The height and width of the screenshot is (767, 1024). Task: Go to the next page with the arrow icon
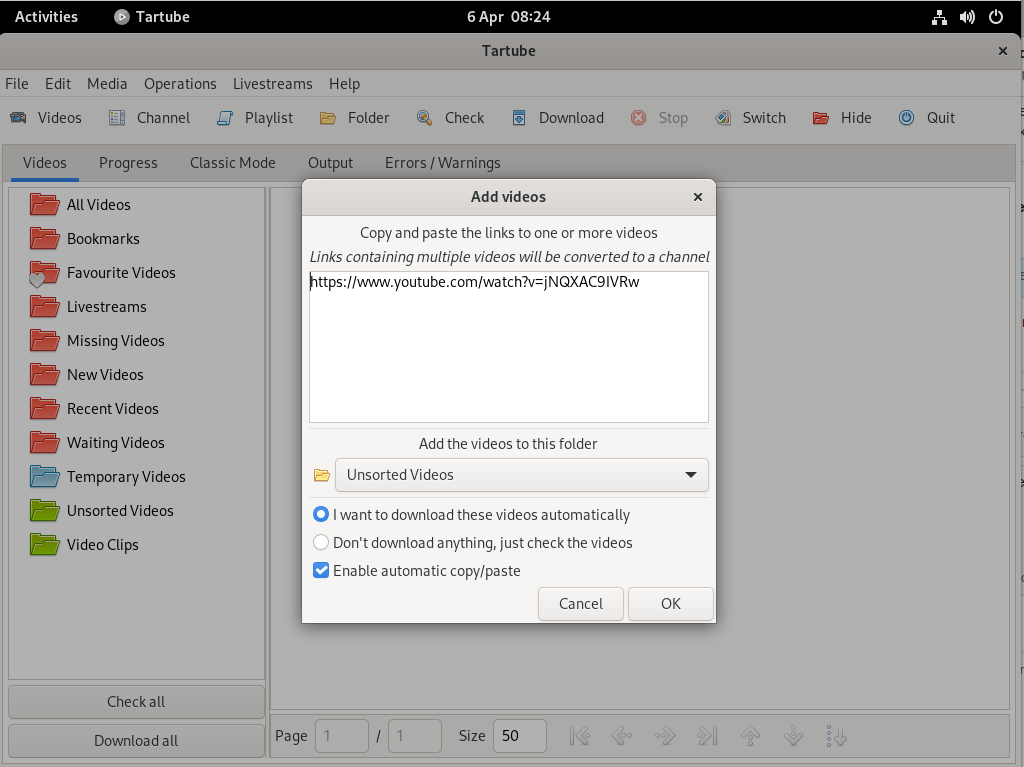[665, 736]
